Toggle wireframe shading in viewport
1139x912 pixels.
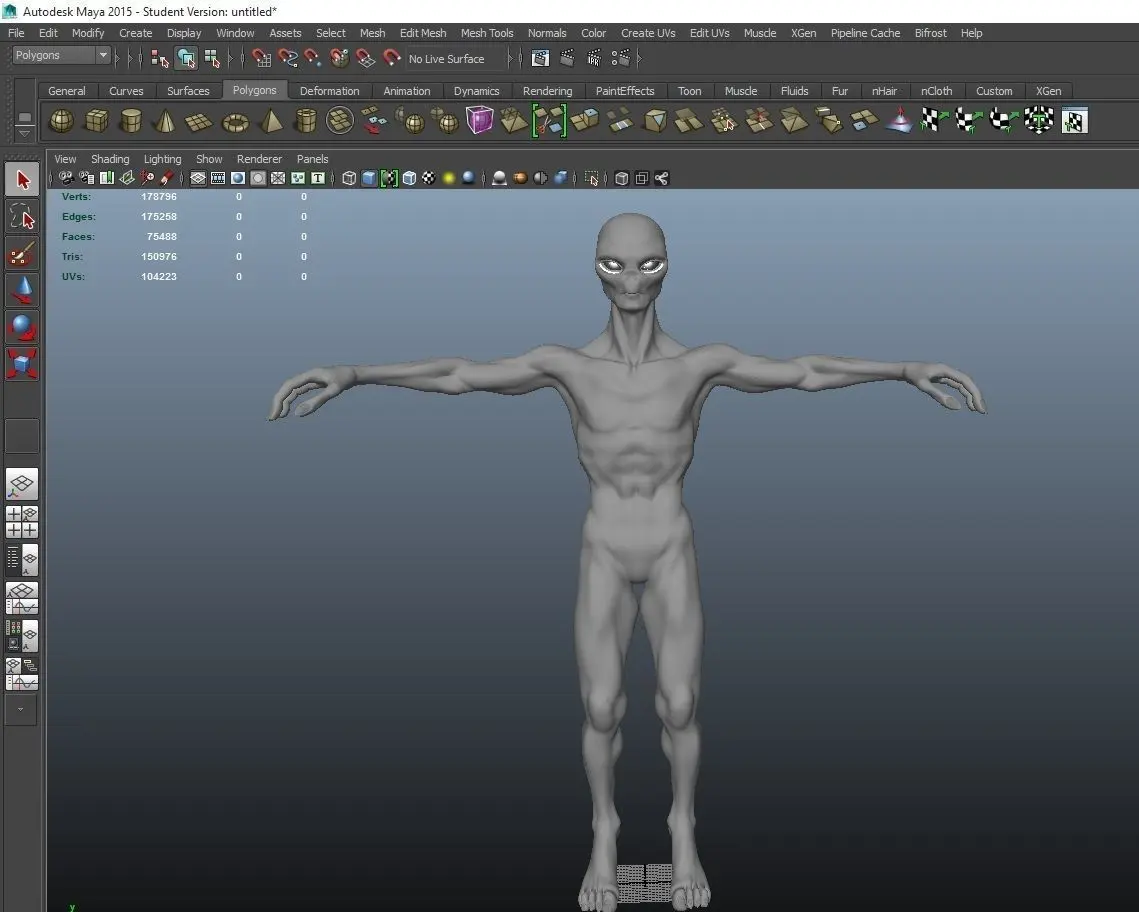click(349, 179)
